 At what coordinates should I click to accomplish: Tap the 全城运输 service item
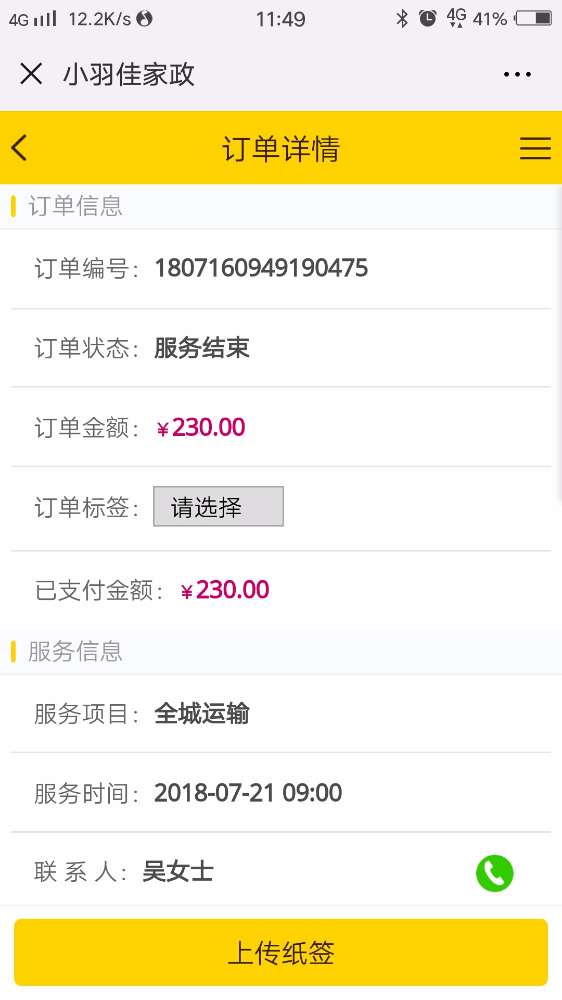pyautogui.click(x=202, y=714)
